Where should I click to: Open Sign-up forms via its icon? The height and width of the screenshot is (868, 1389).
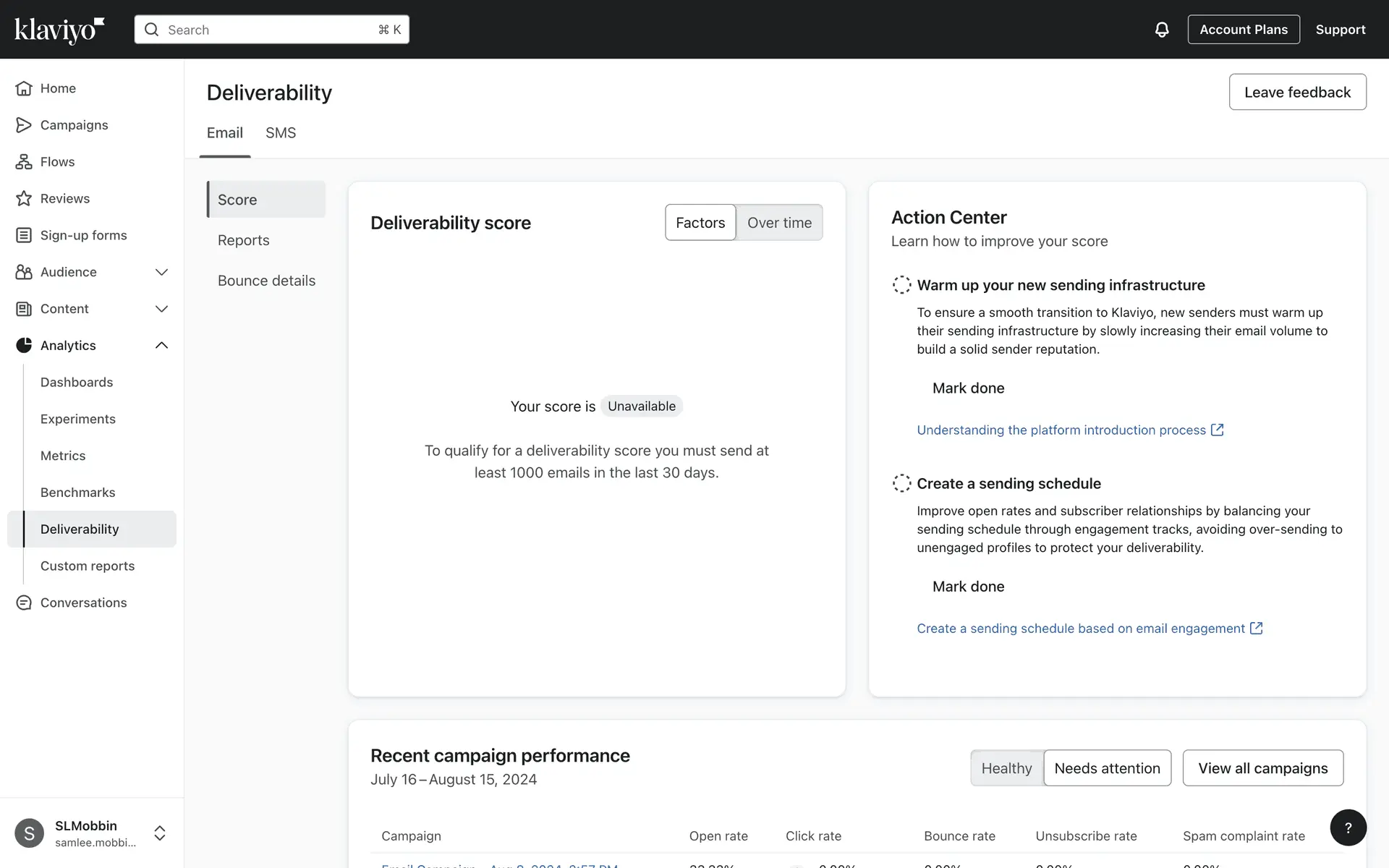click(24, 235)
